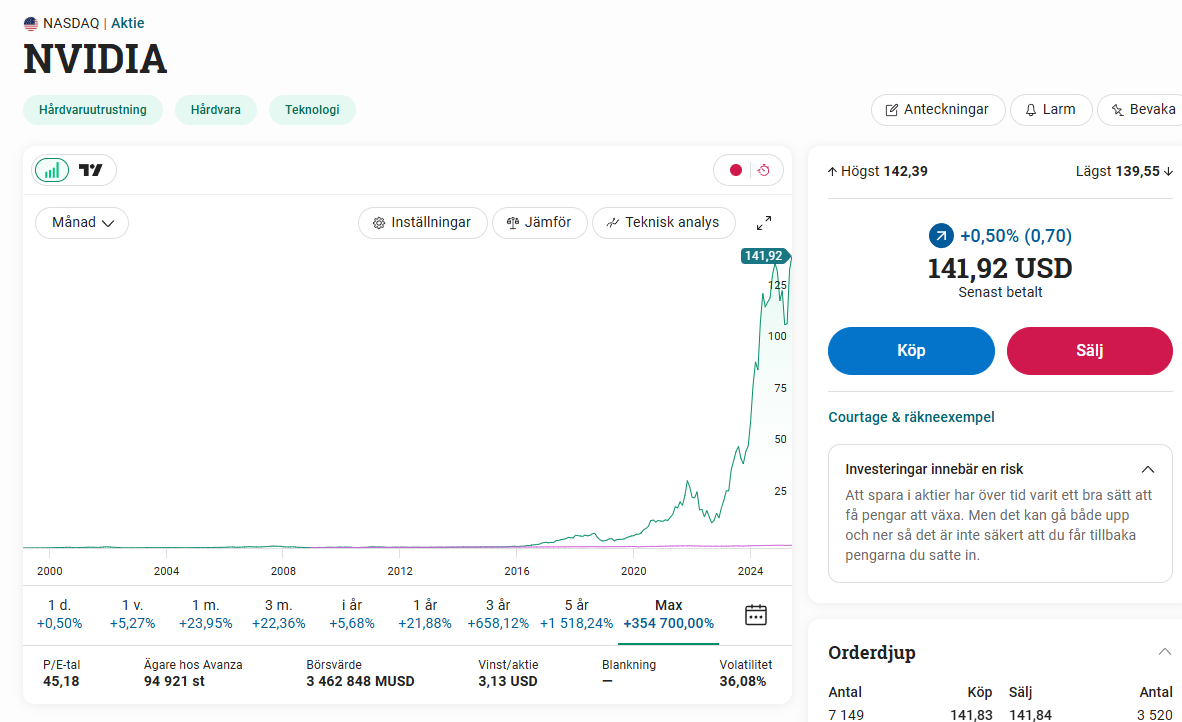Set a Larm price alert
Screen dimensions: 1182x722
click(1051, 110)
